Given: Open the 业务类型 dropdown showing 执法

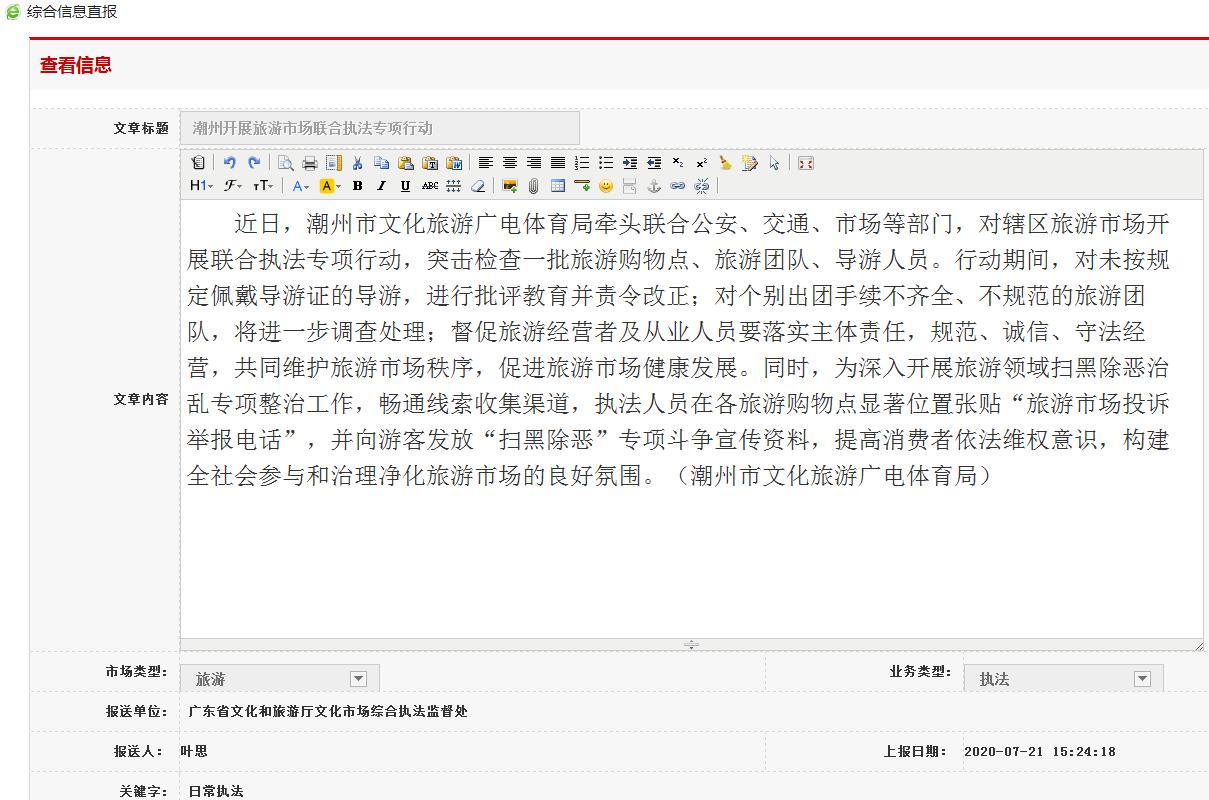Looking at the screenshot, I should (1142, 679).
